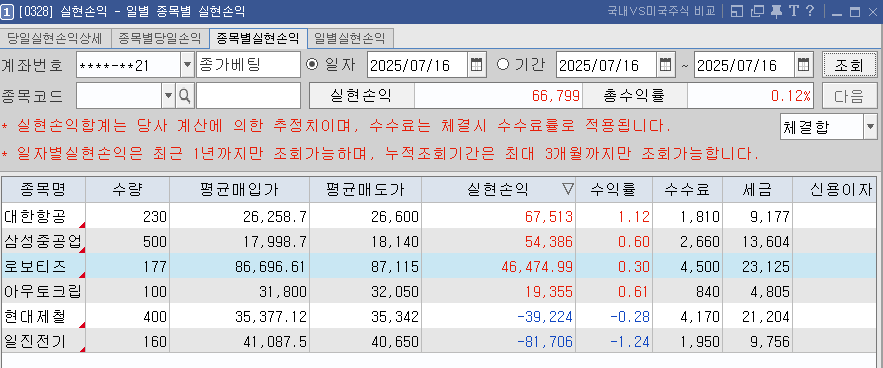The width and height of the screenshot is (883, 368).
Task: Click the stock code search magnifier icon
Action: [x=185, y=96]
